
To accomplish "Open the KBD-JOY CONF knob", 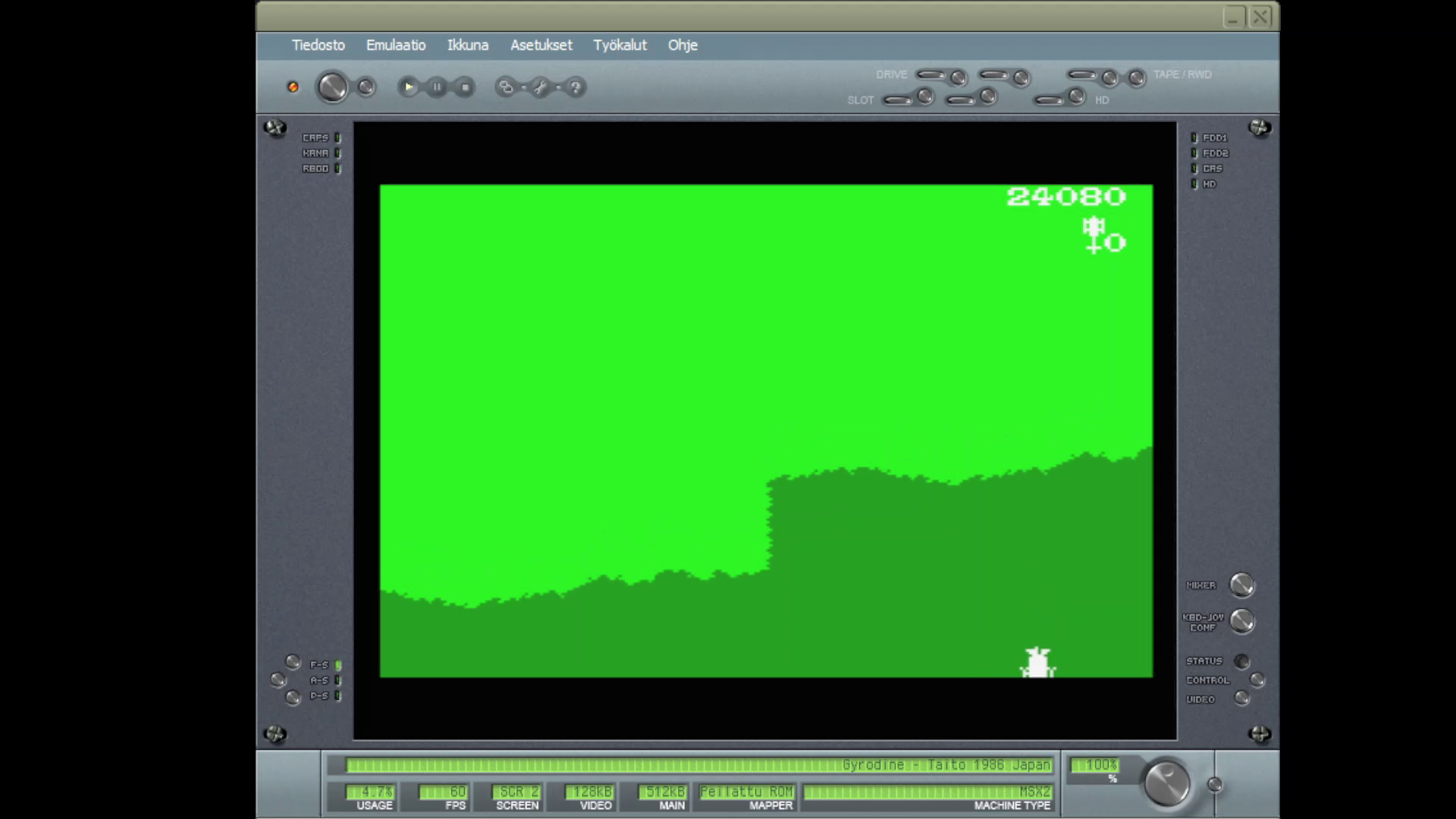I will coord(1241,621).
